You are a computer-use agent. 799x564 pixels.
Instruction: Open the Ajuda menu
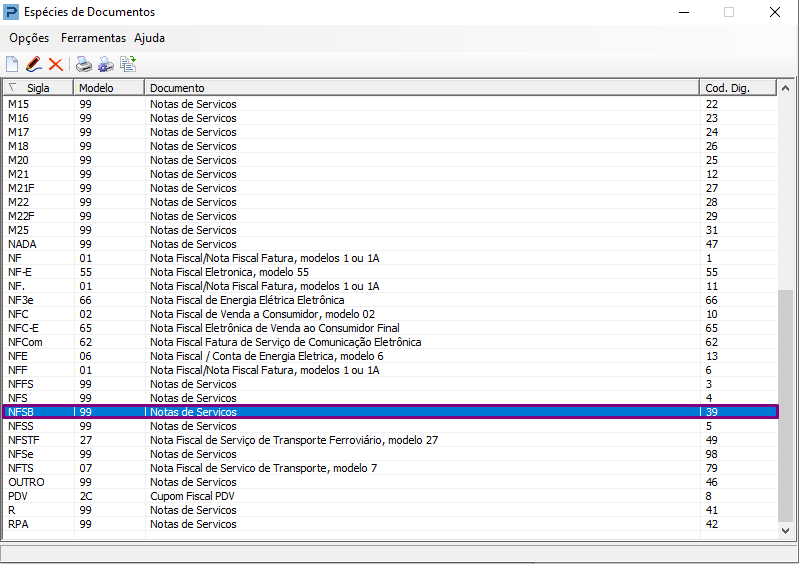(x=149, y=38)
